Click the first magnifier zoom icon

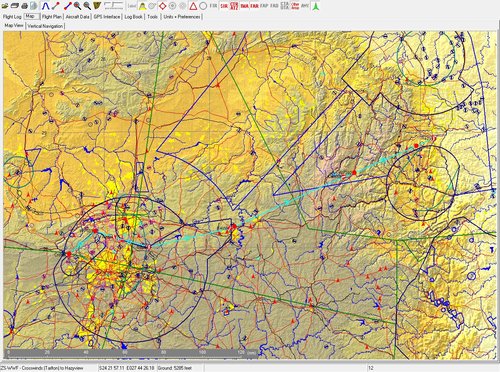tap(77, 6)
